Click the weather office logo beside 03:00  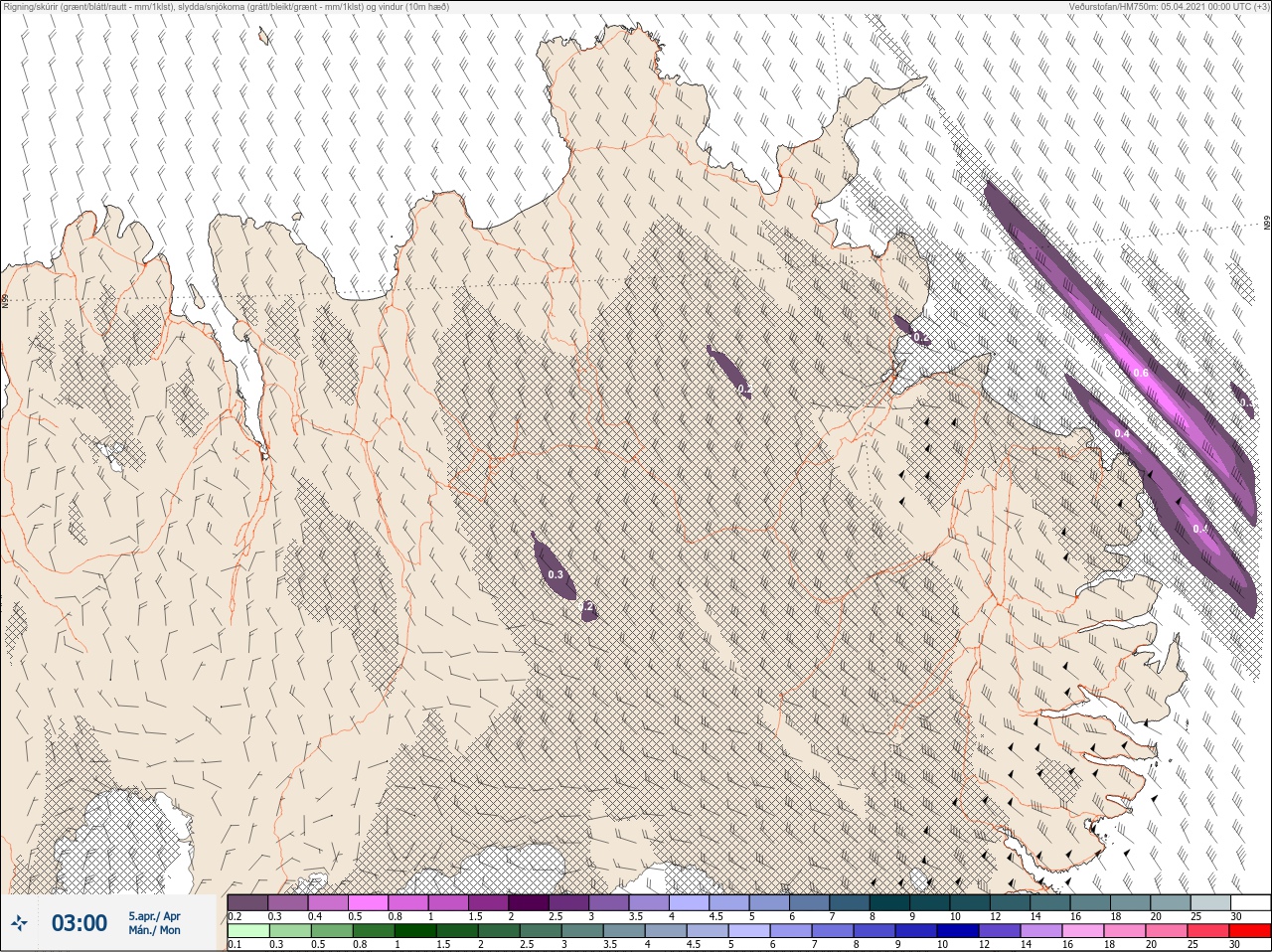click(x=19, y=923)
